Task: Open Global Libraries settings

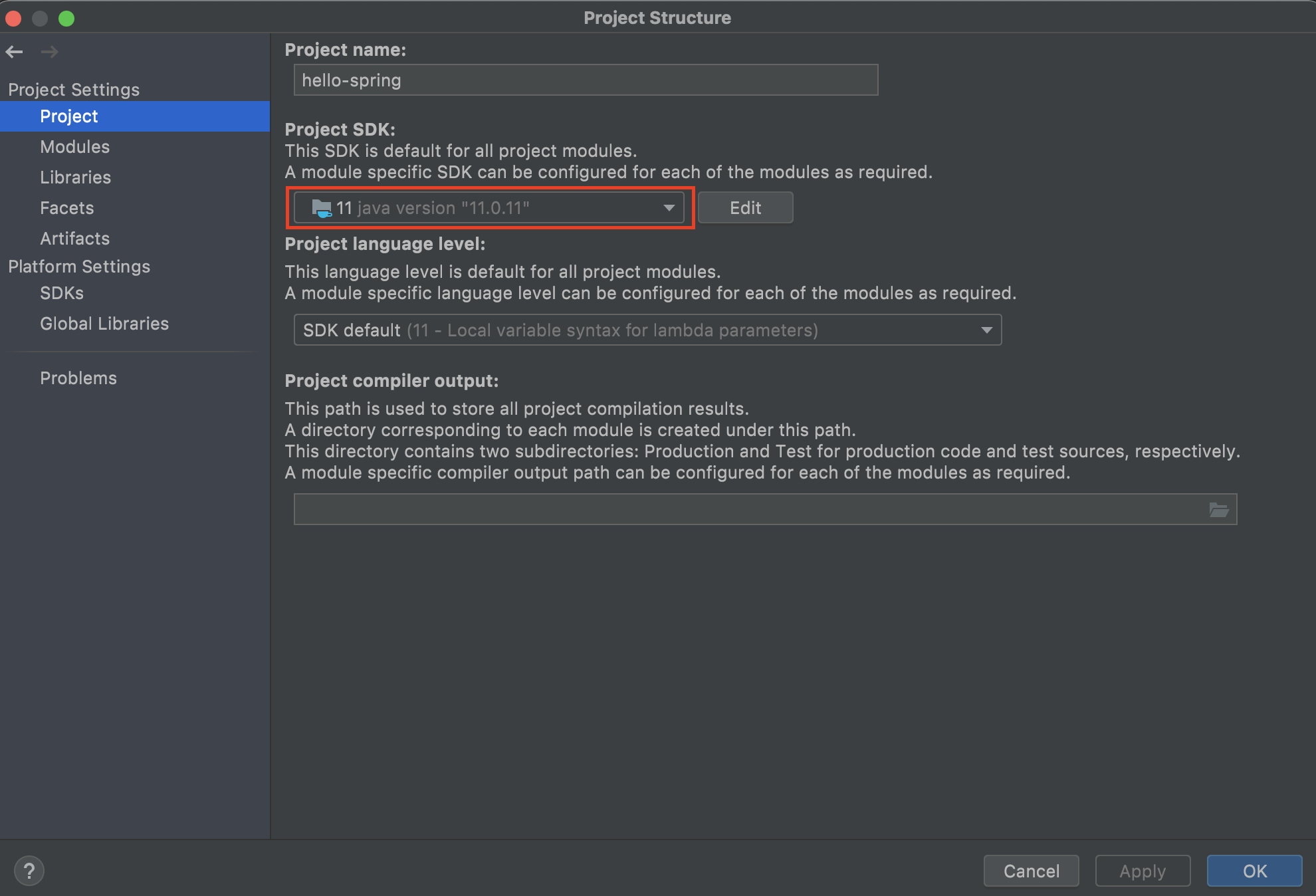Action: point(104,324)
